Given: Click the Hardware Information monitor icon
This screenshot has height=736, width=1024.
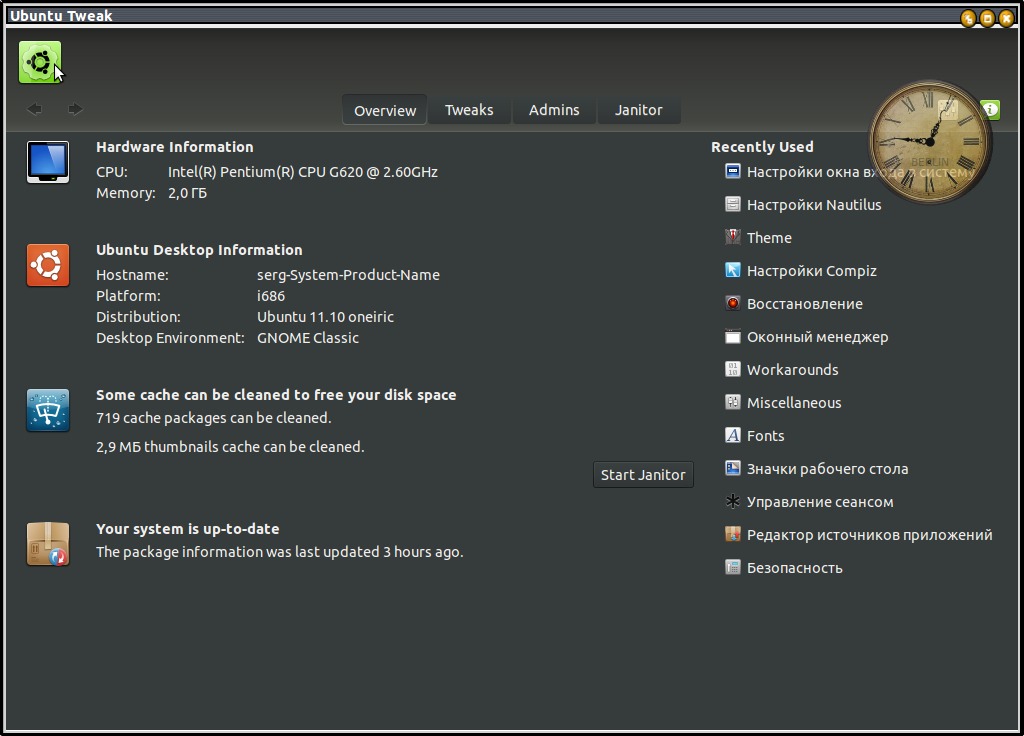Looking at the screenshot, I should (48, 162).
